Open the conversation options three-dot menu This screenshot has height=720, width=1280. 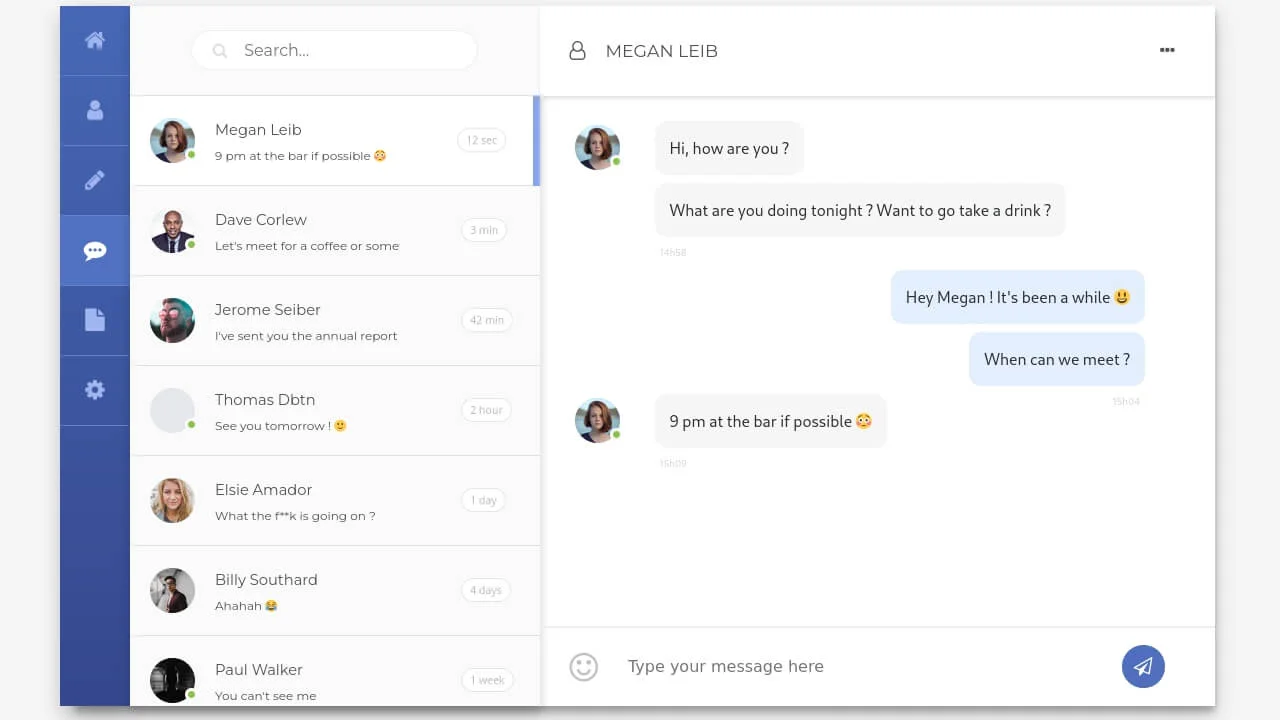(1167, 50)
